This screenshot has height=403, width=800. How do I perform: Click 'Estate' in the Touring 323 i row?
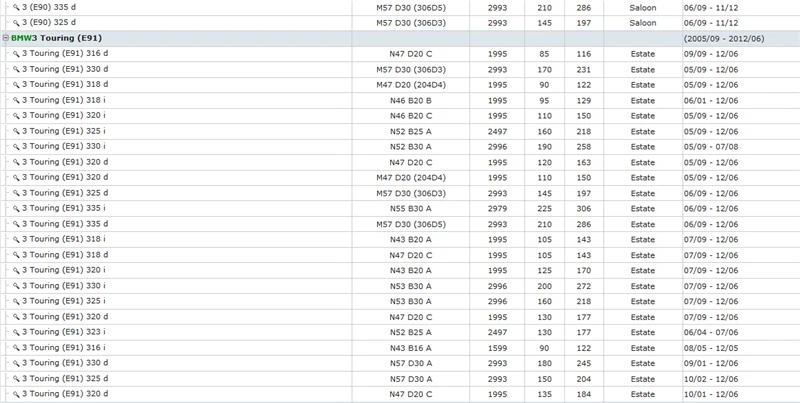tap(643, 332)
